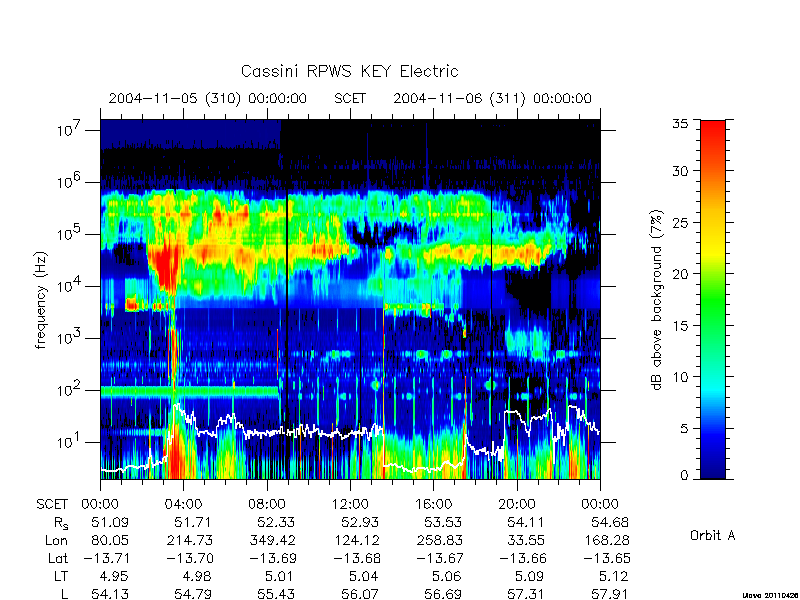Screen dimensions: 800x600
Task: Select the start date '2004-11-05 (310) 00:00:00'
Action: tap(208, 98)
